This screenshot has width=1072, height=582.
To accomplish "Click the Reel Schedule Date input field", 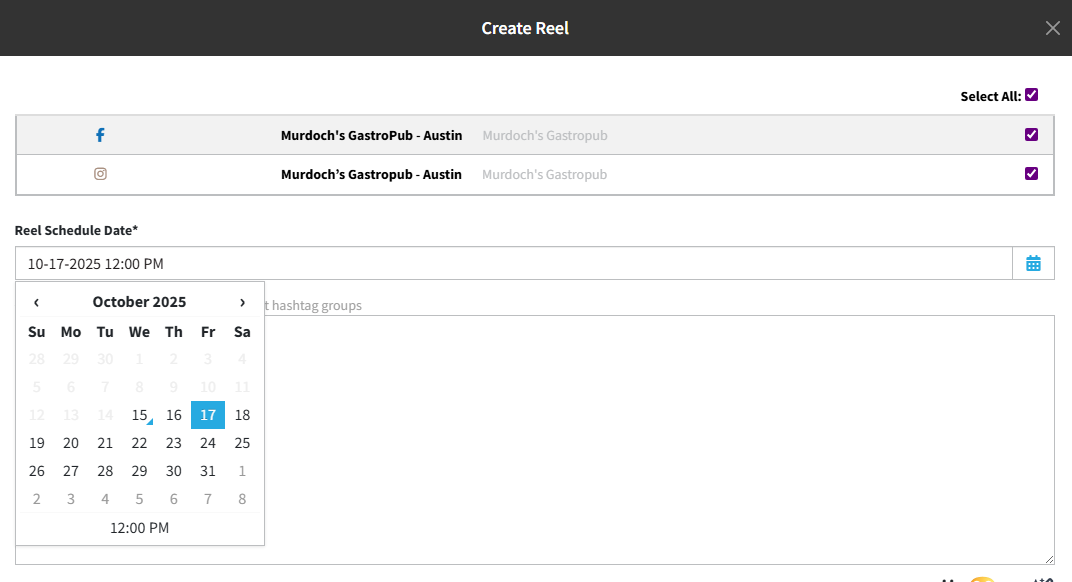I will pyautogui.click(x=512, y=264).
